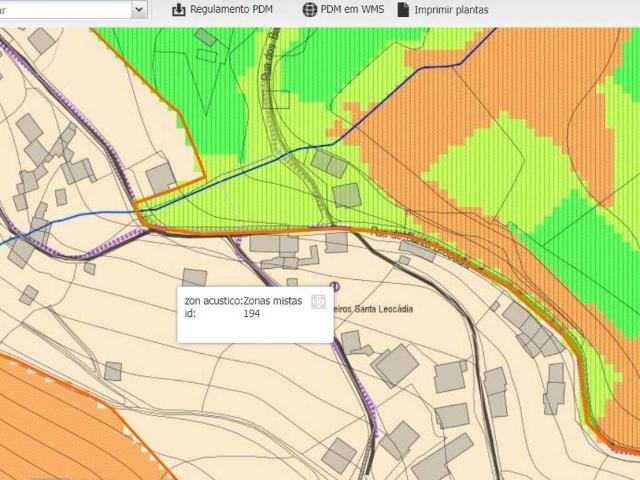Click inside the top-left combo box text field

point(60,9)
